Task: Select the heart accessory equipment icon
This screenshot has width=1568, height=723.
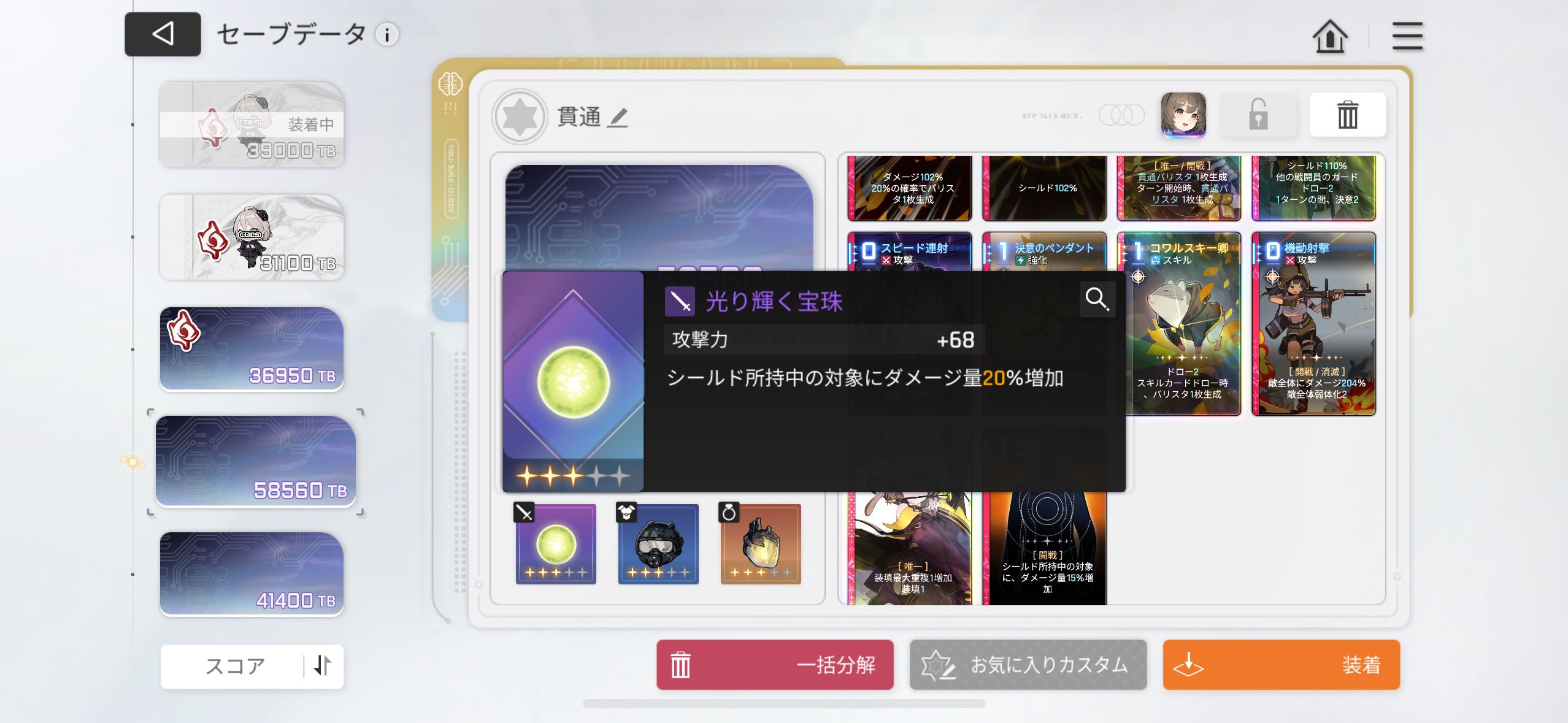Action: (761, 544)
